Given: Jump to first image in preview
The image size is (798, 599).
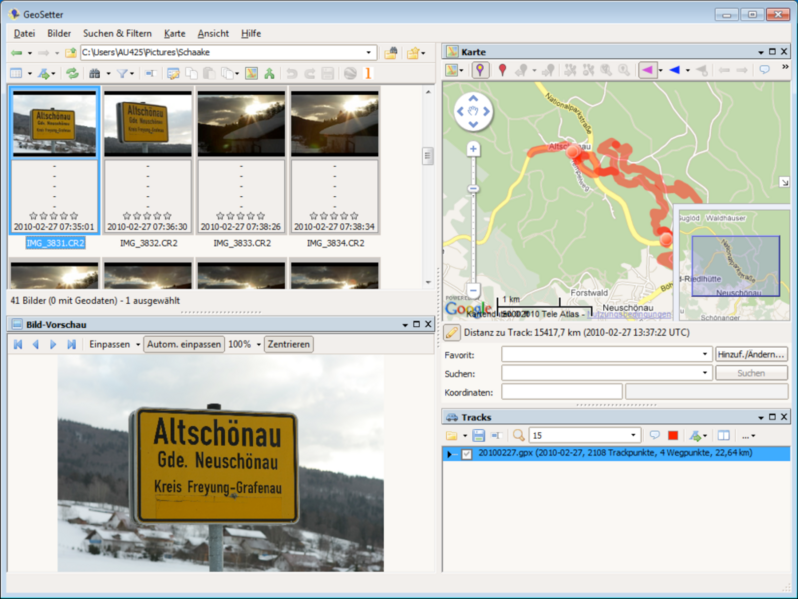Looking at the screenshot, I should [18, 345].
